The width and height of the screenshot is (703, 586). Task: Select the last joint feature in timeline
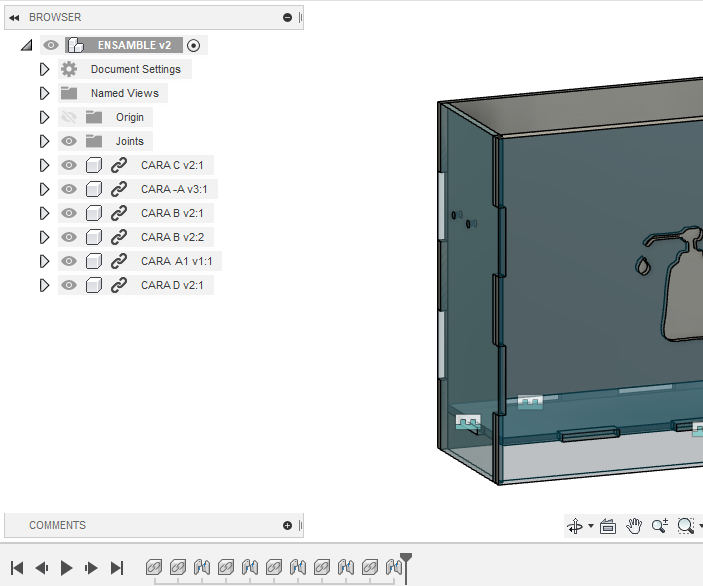(394, 567)
